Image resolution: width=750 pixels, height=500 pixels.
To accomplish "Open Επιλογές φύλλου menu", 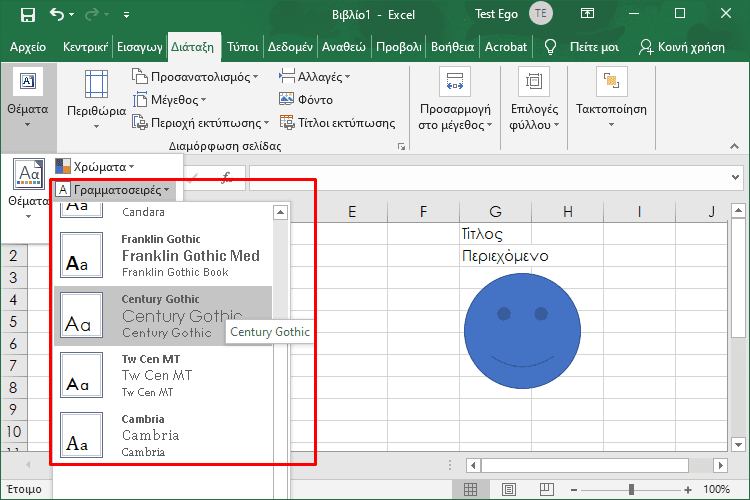I will pyautogui.click(x=534, y=100).
